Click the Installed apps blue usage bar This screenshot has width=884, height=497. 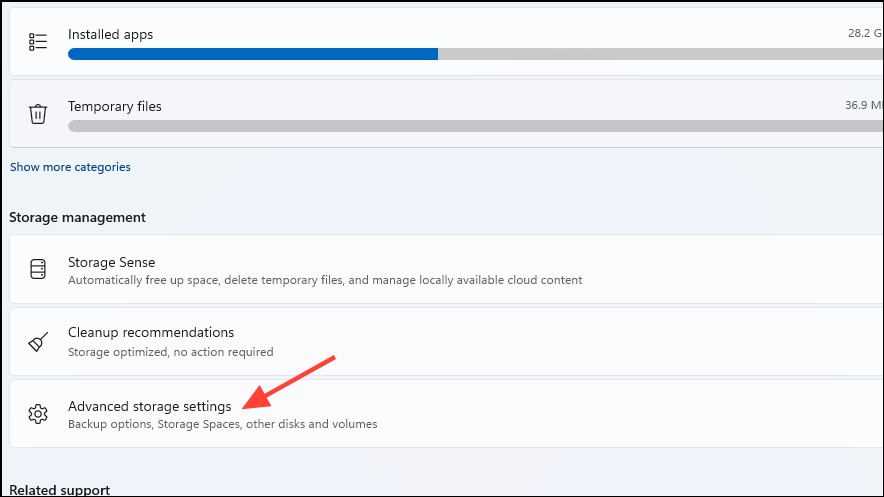point(253,54)
